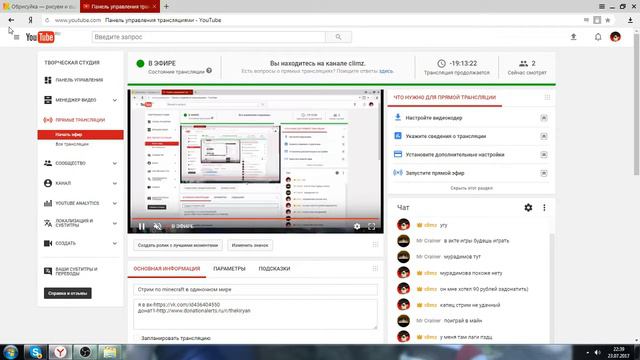The height and width of the screenshot is (360, 640).
Task: Expand the 'Установите дополнительные настройки' step
Action: click(x=544, y=155)
